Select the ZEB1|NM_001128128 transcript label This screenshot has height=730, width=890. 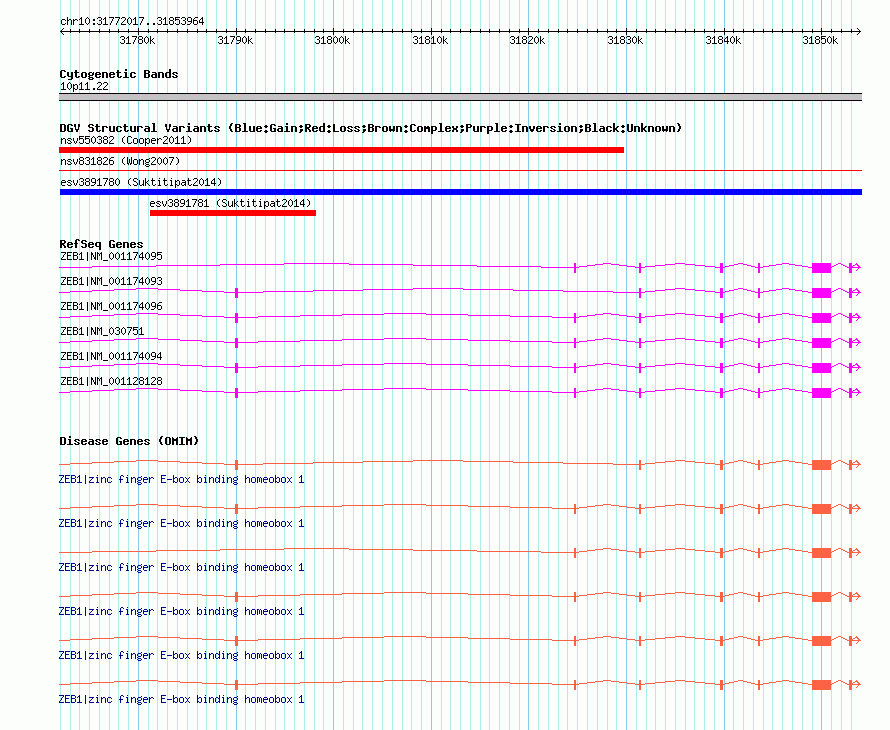pyautogui.click(x=111, y=381)
